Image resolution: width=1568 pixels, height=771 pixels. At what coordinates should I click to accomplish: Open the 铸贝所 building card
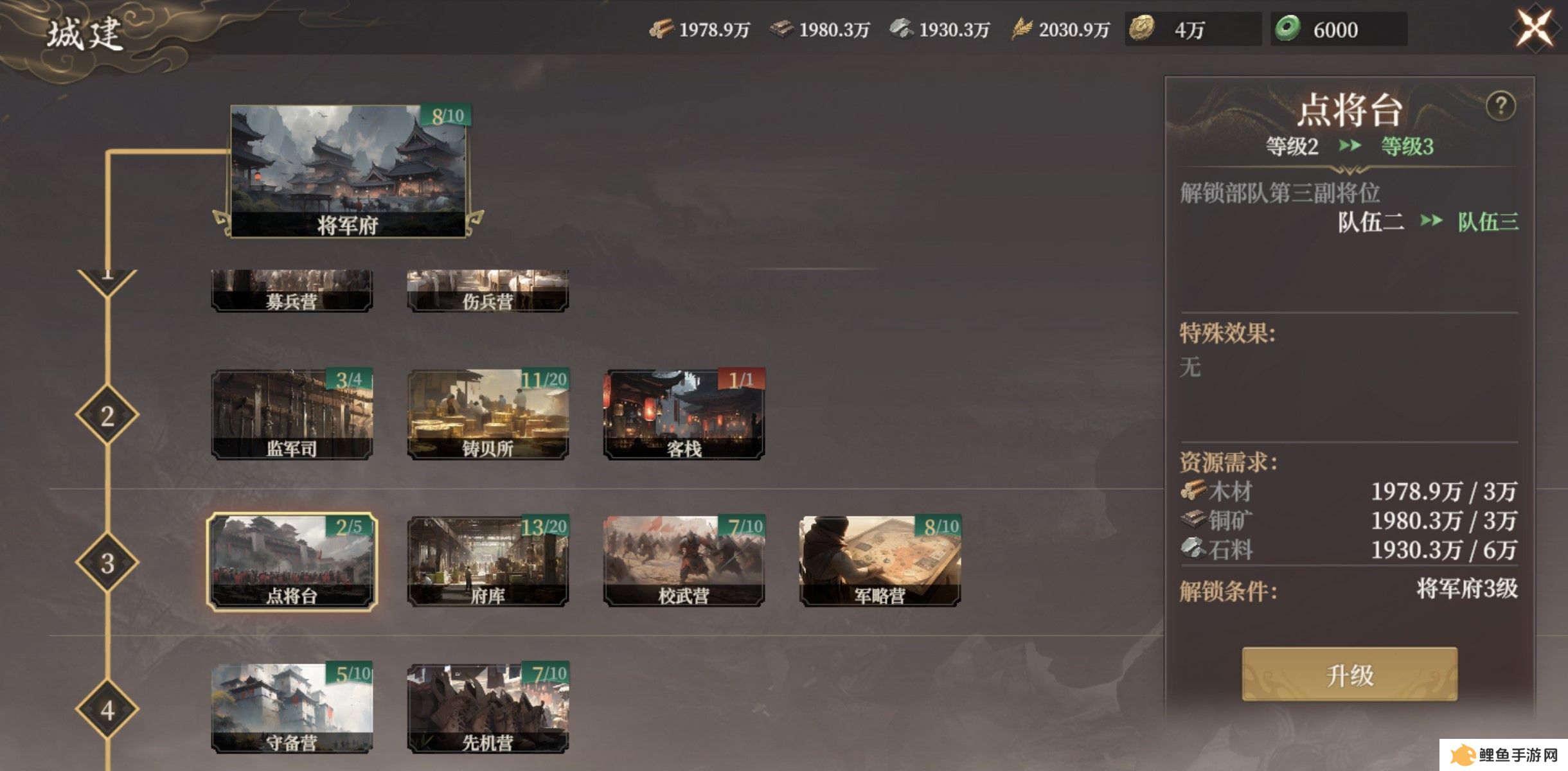pyautogui.click(x=488, y=414)
